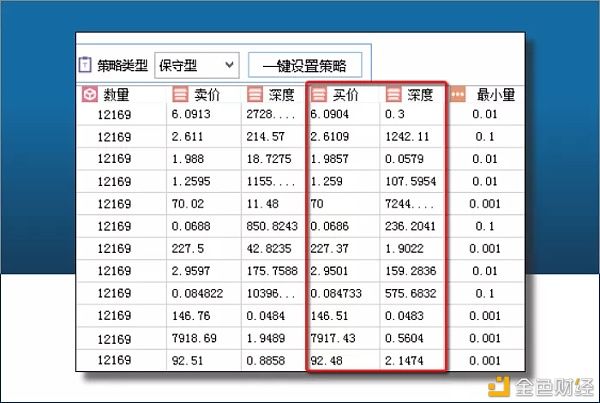This screenshot has width=600, height=403.
Task: Select the buy price cell reading exactly 70
Action: pyautogui.click(x=317, y=204)
